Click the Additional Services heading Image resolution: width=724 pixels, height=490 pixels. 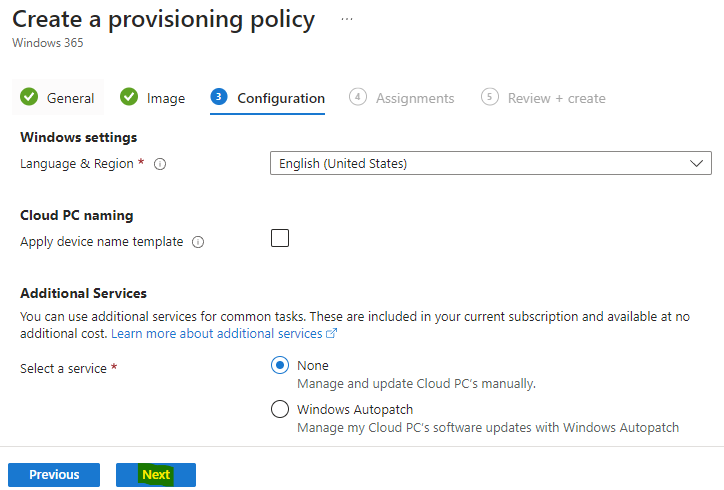click(83, 293)
